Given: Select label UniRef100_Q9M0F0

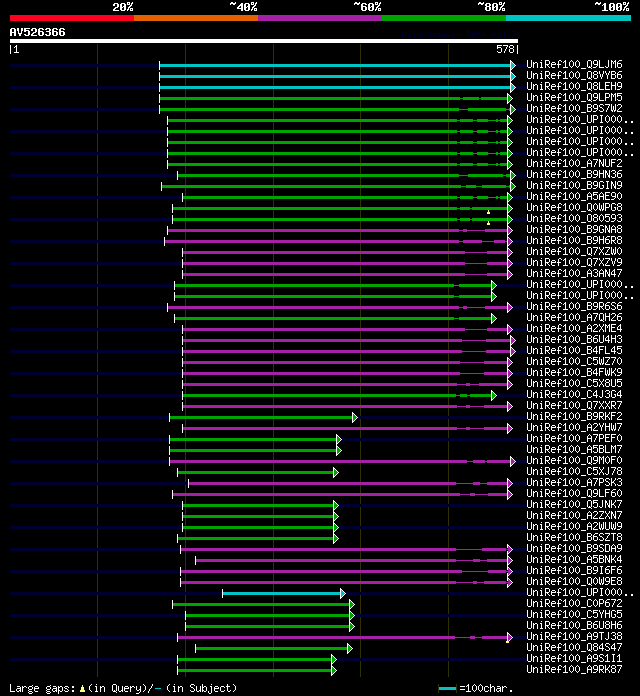Looking at the screenshot, I should point(574,460).
